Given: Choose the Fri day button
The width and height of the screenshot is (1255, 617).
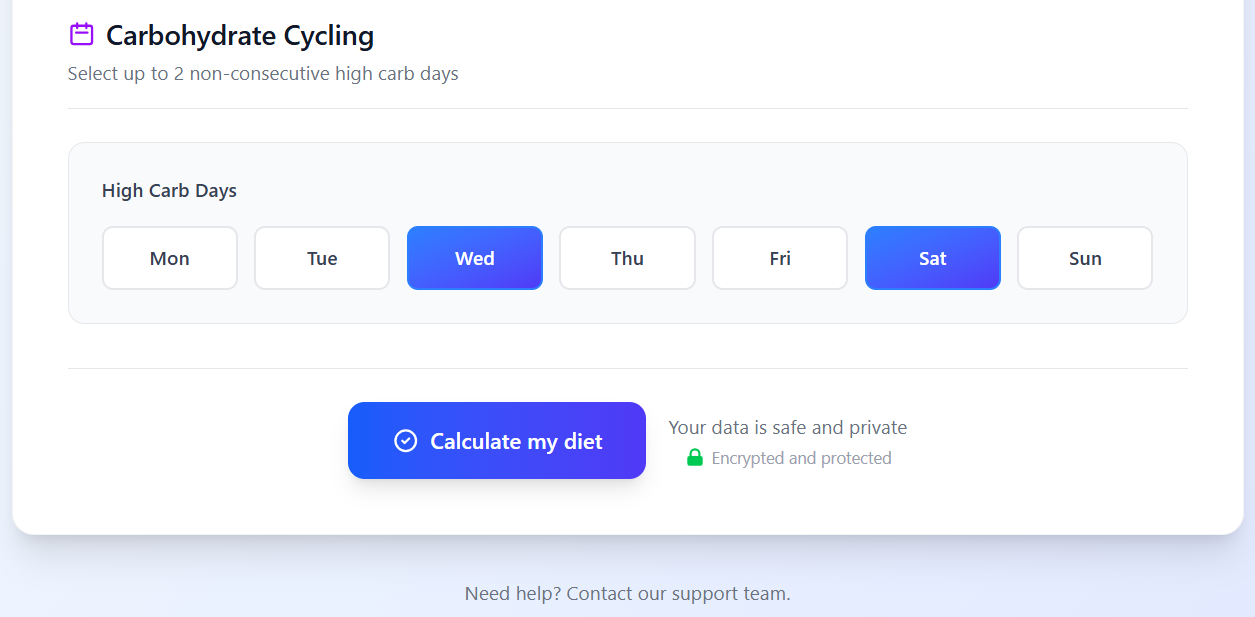Looking at the screenshot, I should 780,258.
